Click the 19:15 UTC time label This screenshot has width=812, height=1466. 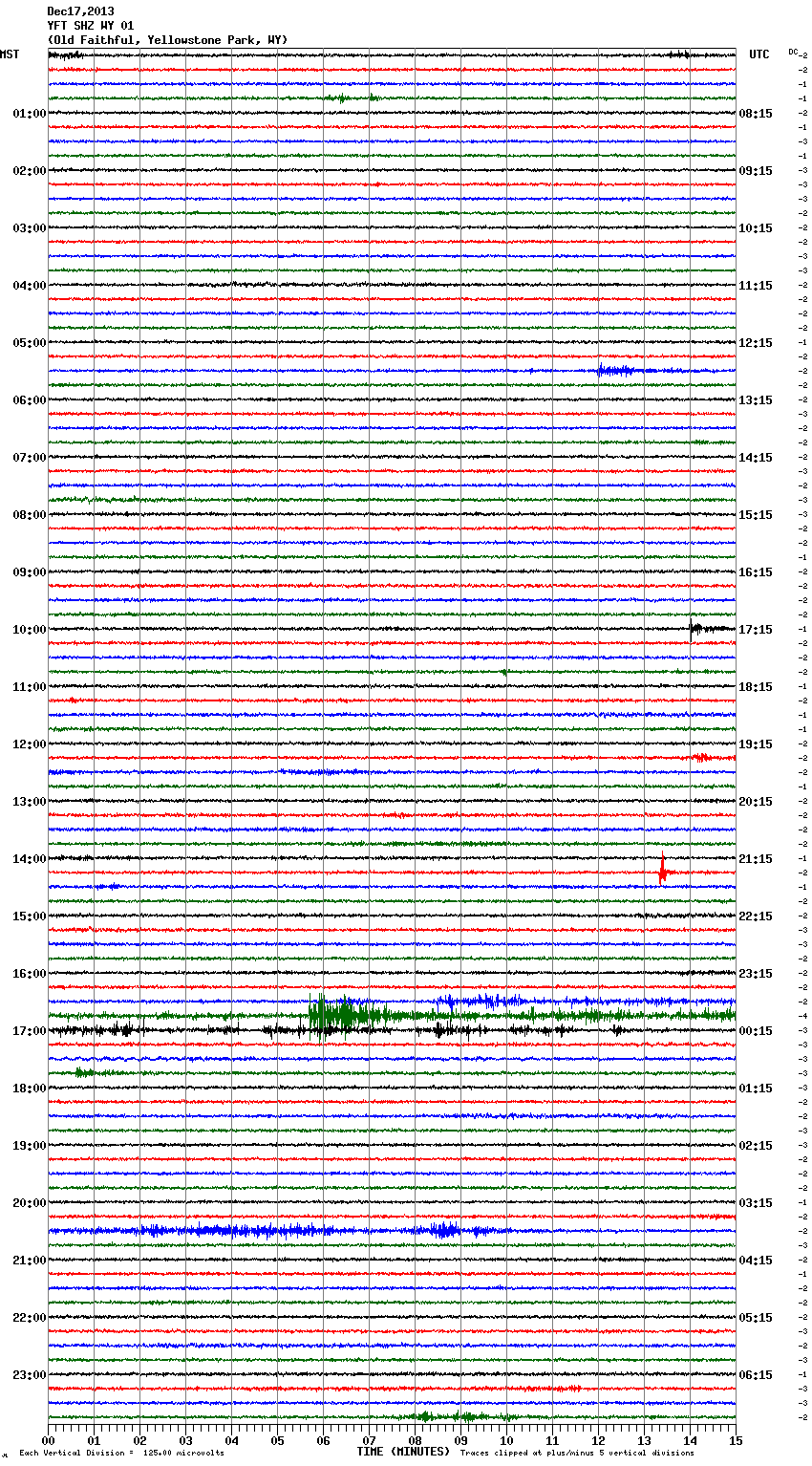[756, 744]
